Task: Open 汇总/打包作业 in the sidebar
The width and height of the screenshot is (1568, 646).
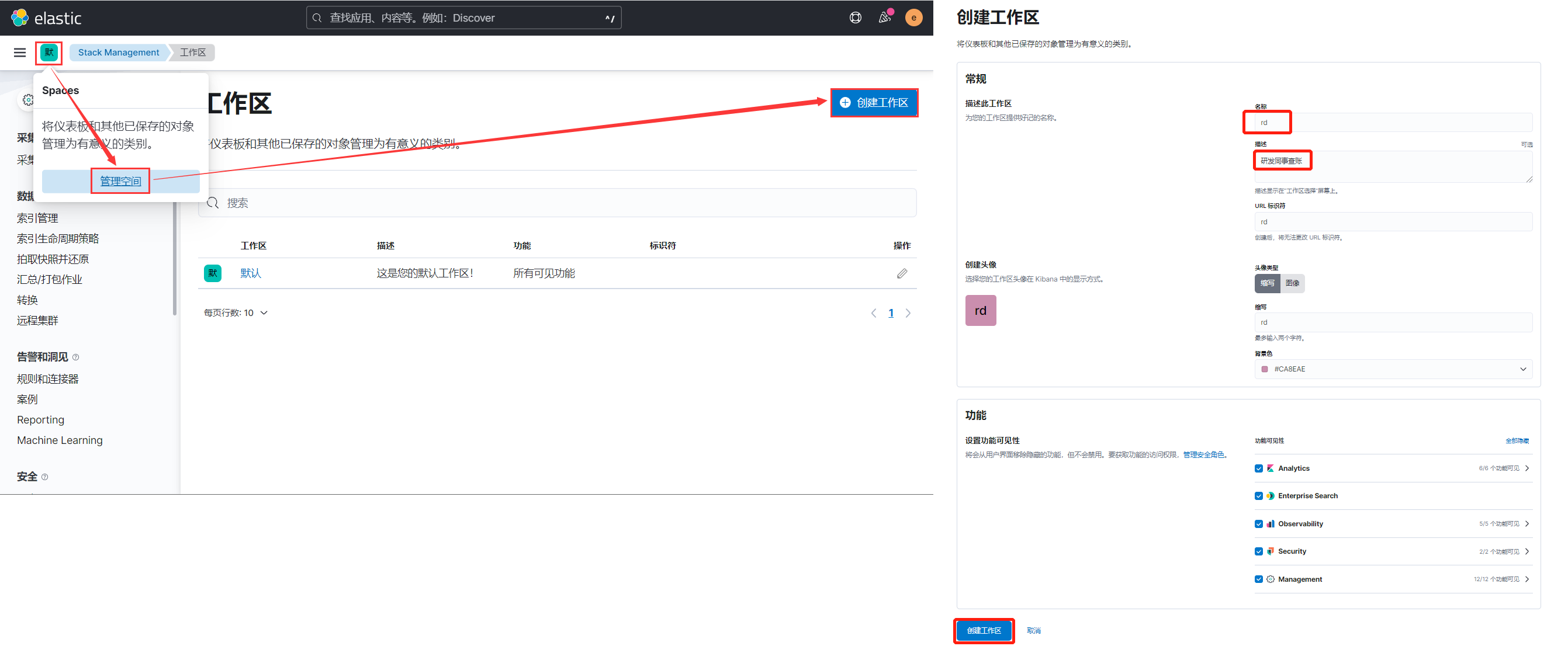Action: coord(50,279)
